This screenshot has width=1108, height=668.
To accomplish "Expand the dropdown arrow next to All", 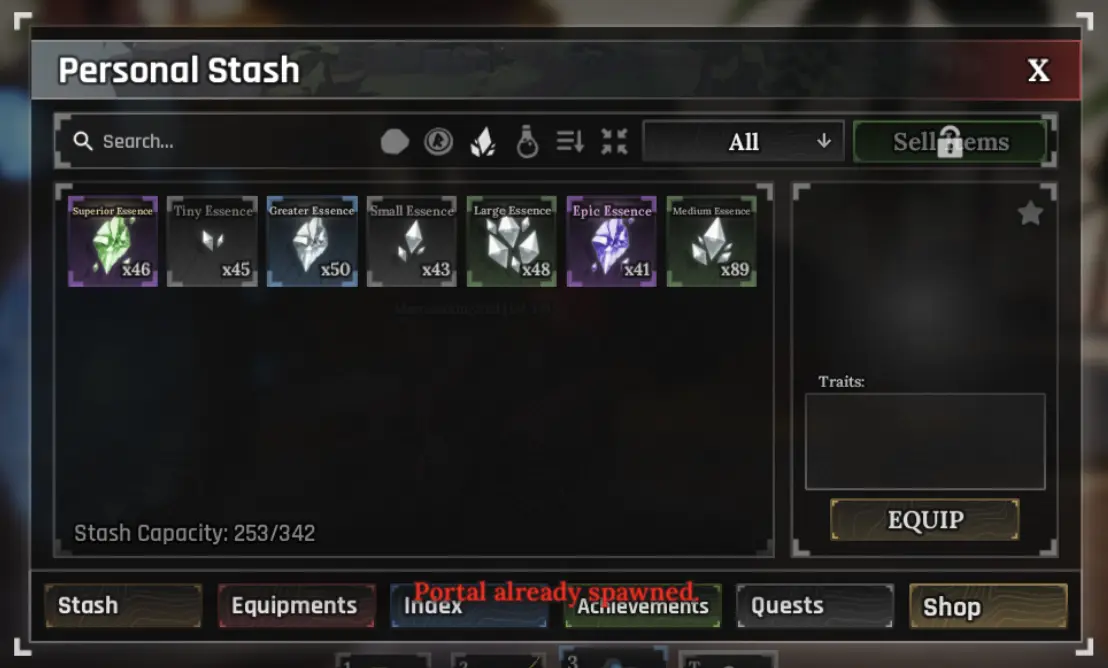I will pyautogui.click(x=824, y=141).
